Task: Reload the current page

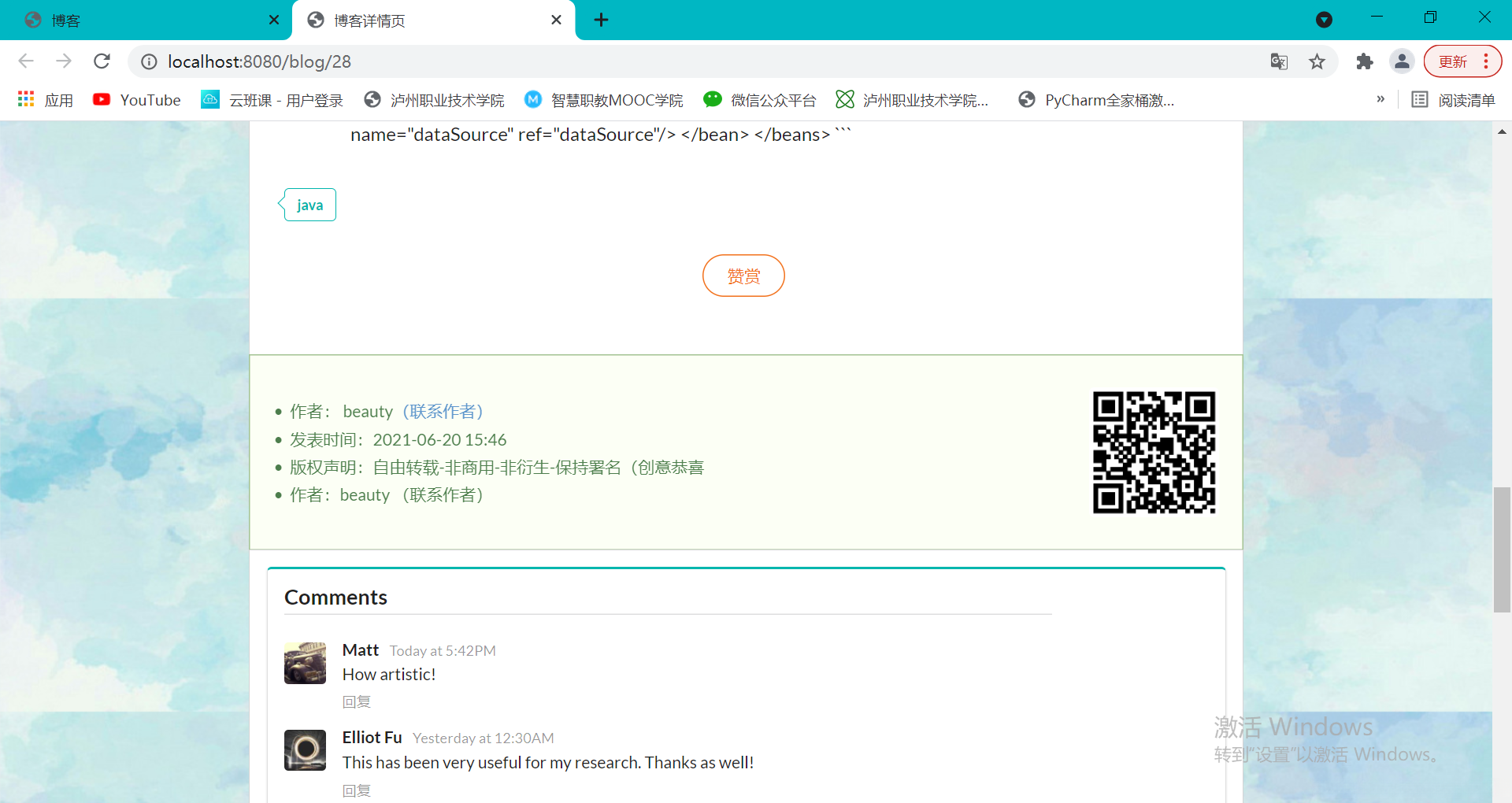Action: (102, 61)
